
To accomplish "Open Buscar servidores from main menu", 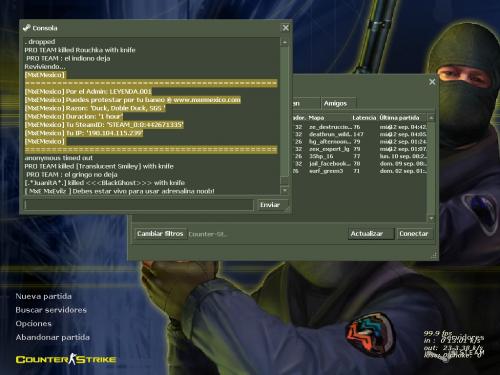I will point(51,310).
